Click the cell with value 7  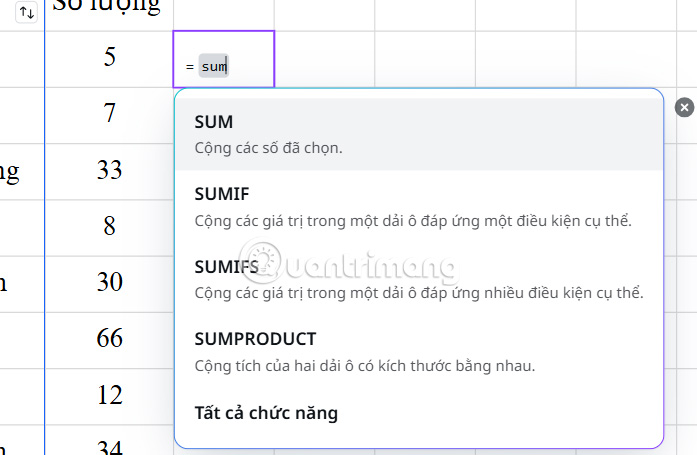[109, 114]
